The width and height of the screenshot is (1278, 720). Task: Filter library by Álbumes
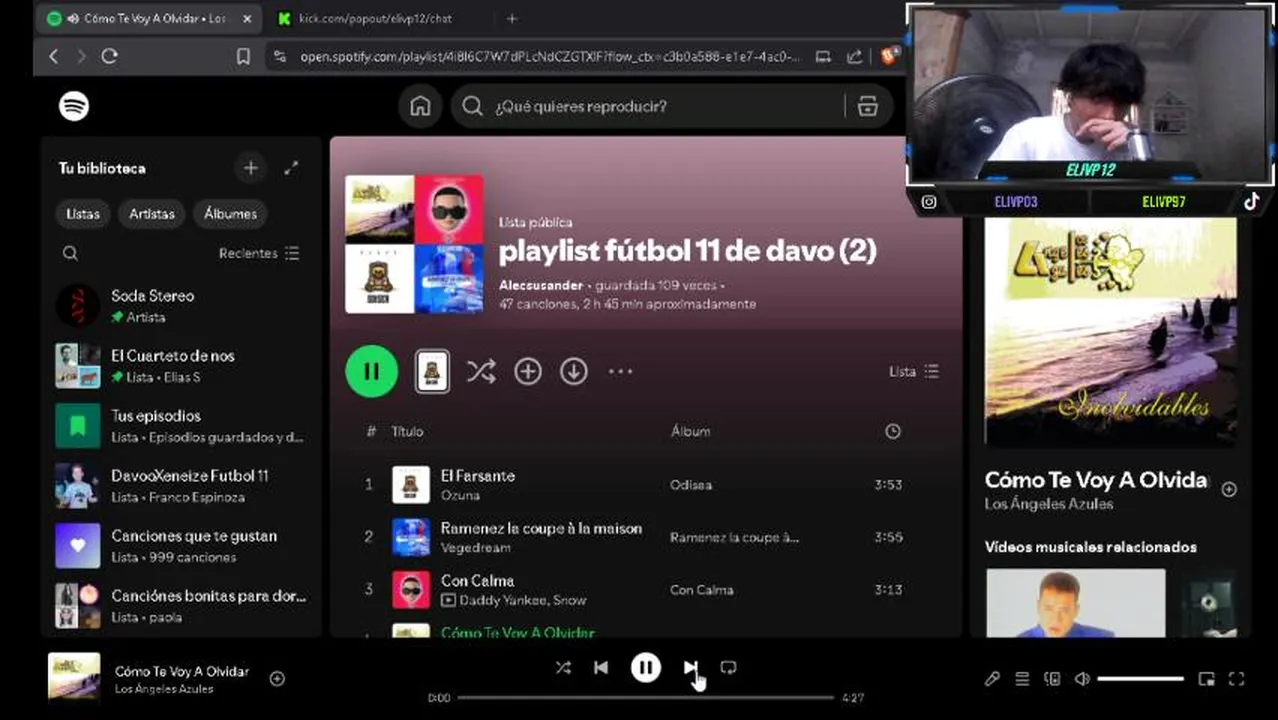(230, 213)
